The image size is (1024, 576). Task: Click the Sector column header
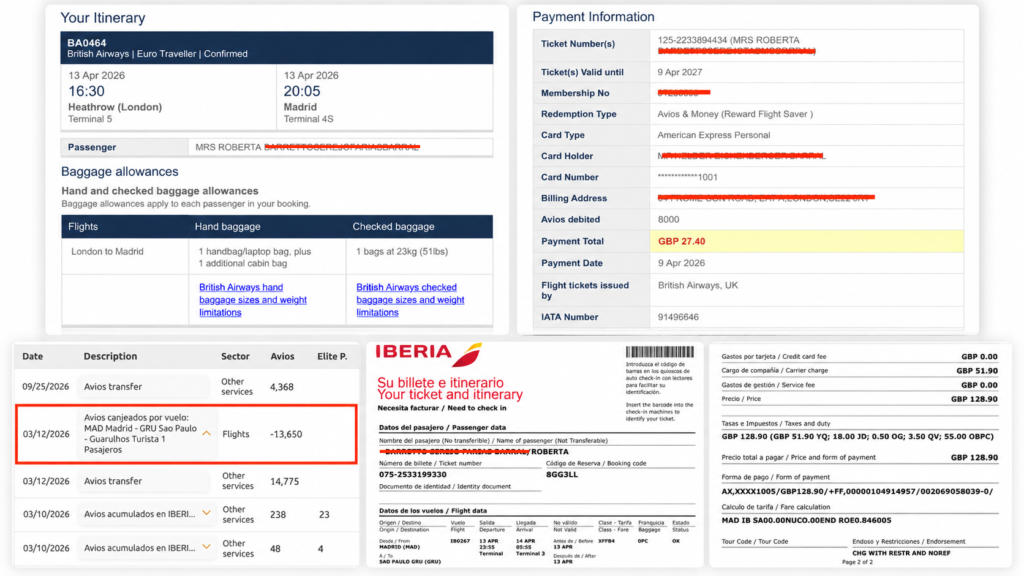(235, 357)
